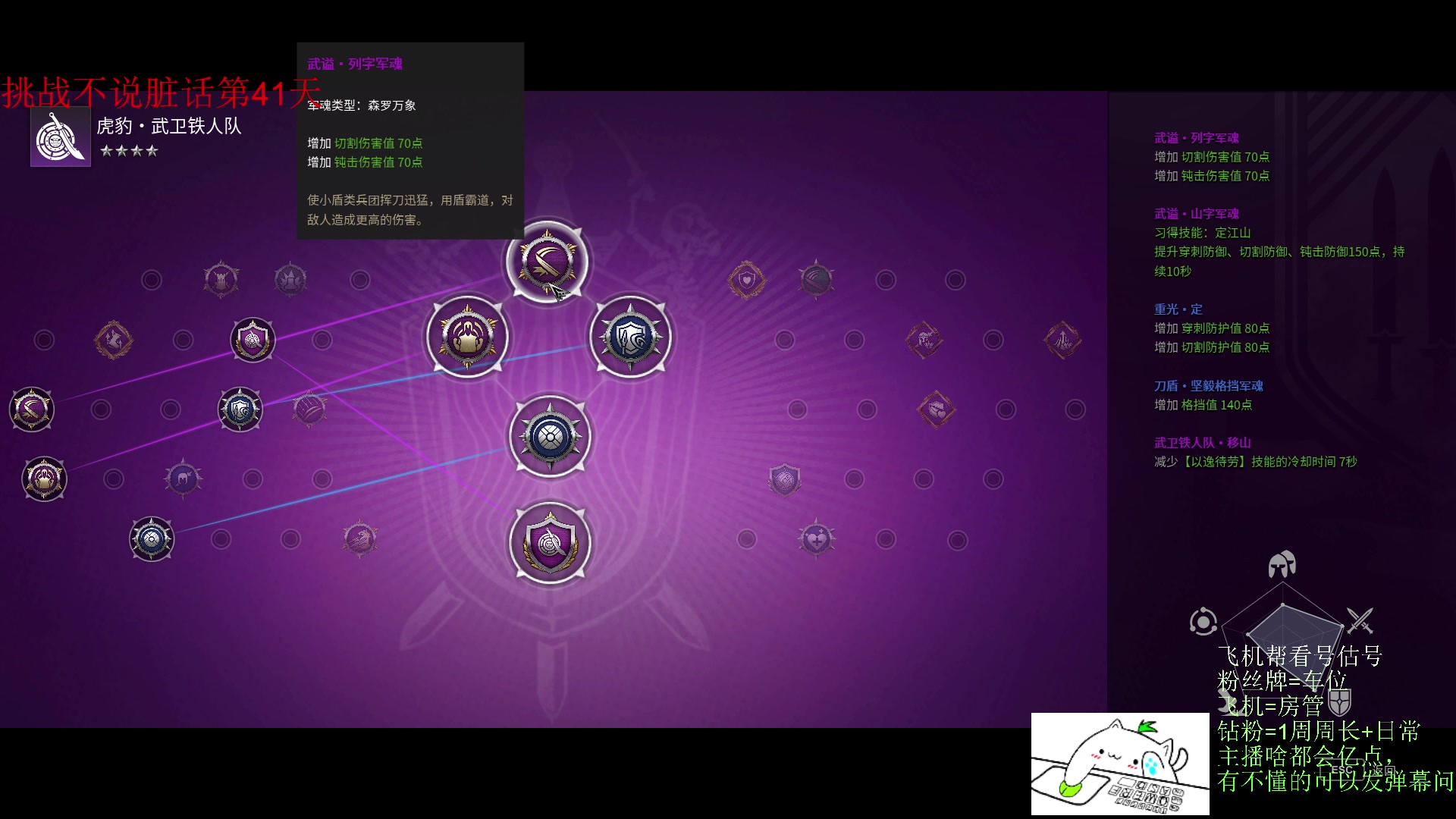
Task: Click the unit name 虎豹·武卫铁人队
Action: [x=169, y=126]
